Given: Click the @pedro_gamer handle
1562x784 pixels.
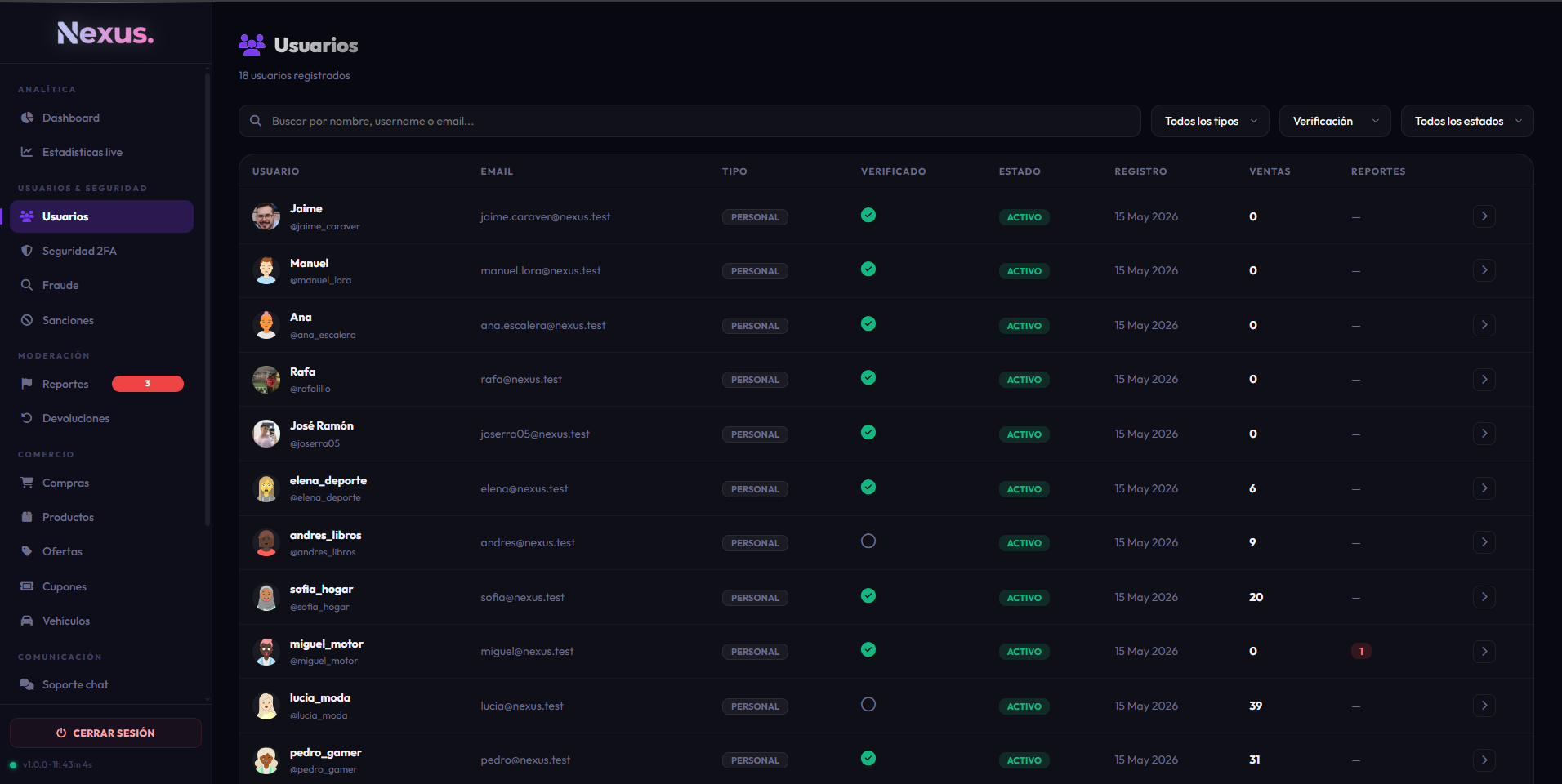Looking at the screenshot, I should click(324, 769).
